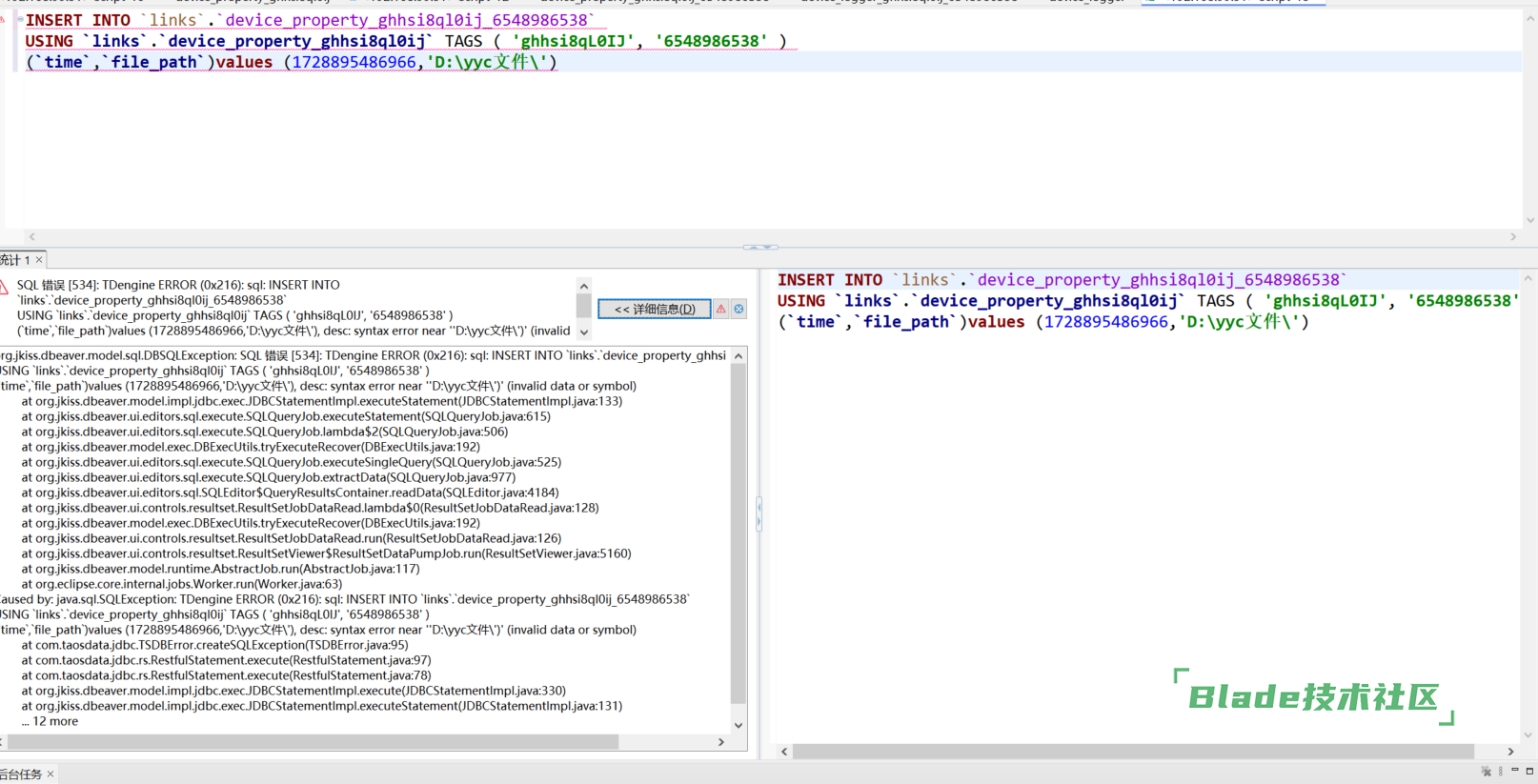Click SQL editor horizontal scroll right arrow
The height and width of the screenshot is (784, 1538).
1513,236
